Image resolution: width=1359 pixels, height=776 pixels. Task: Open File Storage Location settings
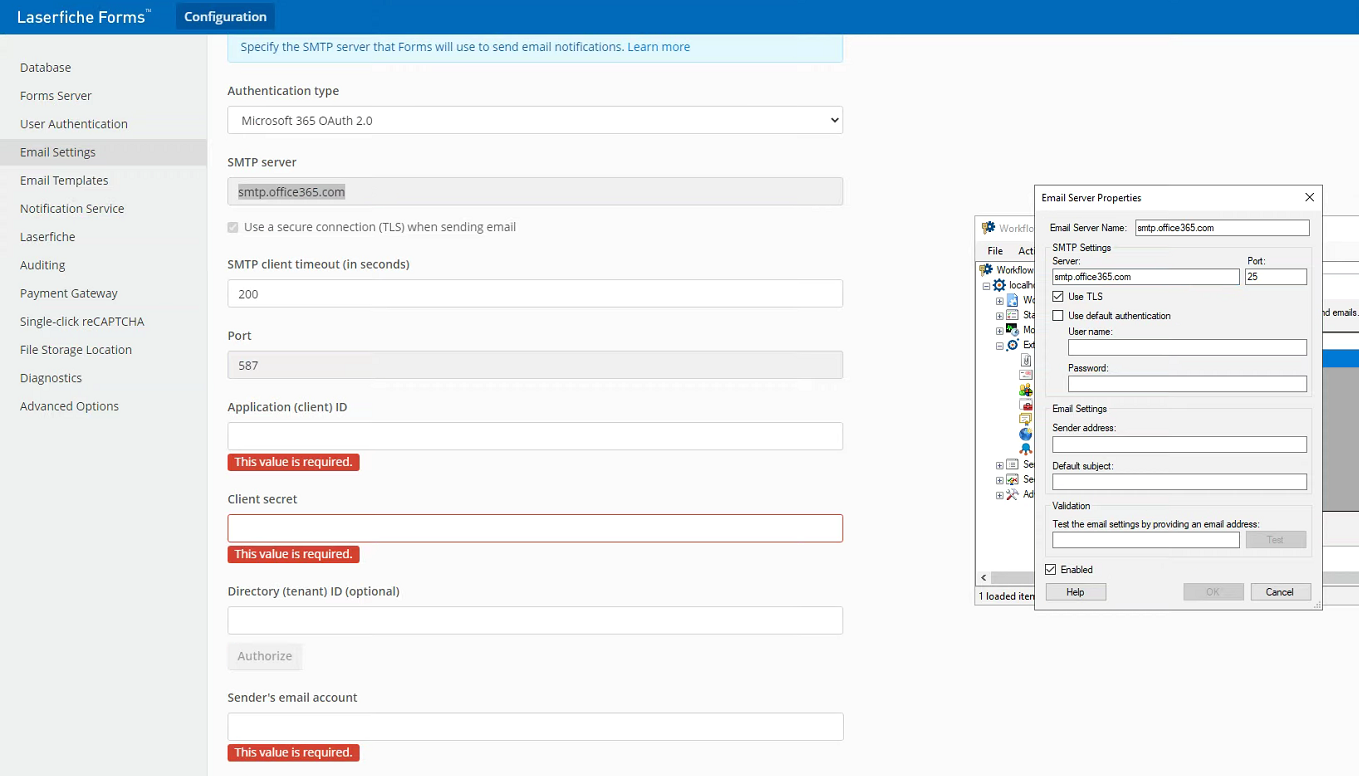pos(76,350)
